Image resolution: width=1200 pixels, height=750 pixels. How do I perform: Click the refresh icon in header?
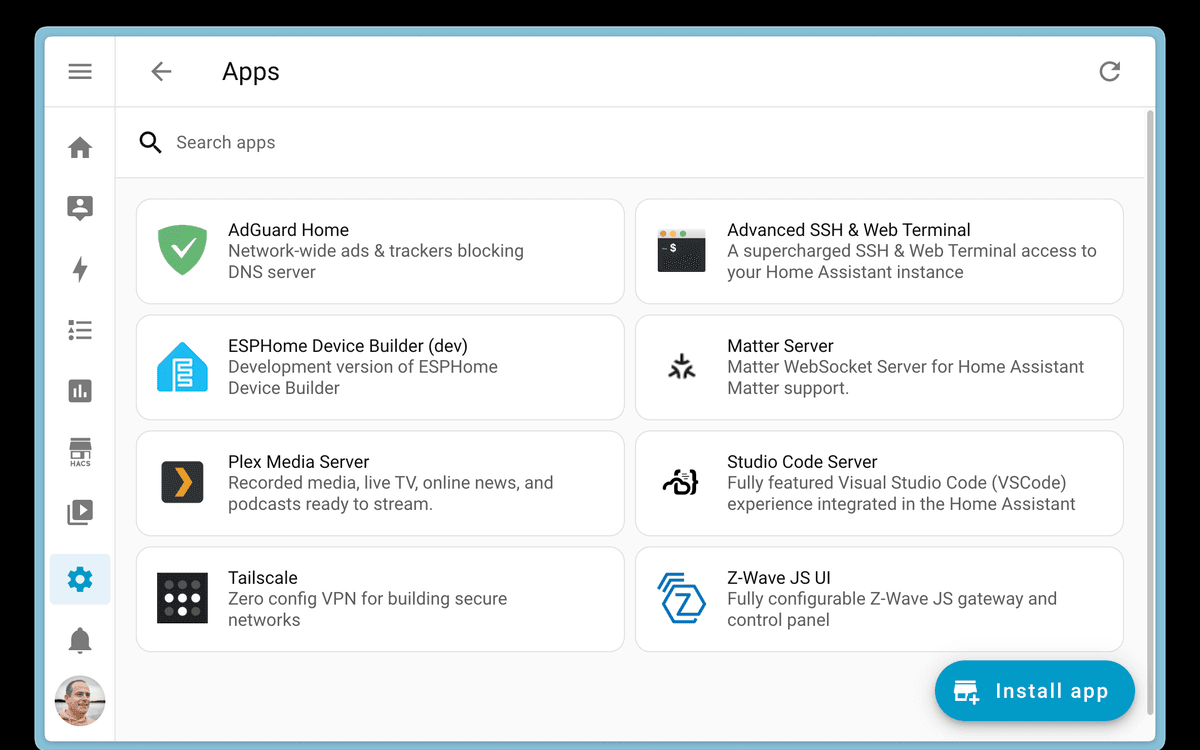pyautogui.click(x=1110, y=71)
